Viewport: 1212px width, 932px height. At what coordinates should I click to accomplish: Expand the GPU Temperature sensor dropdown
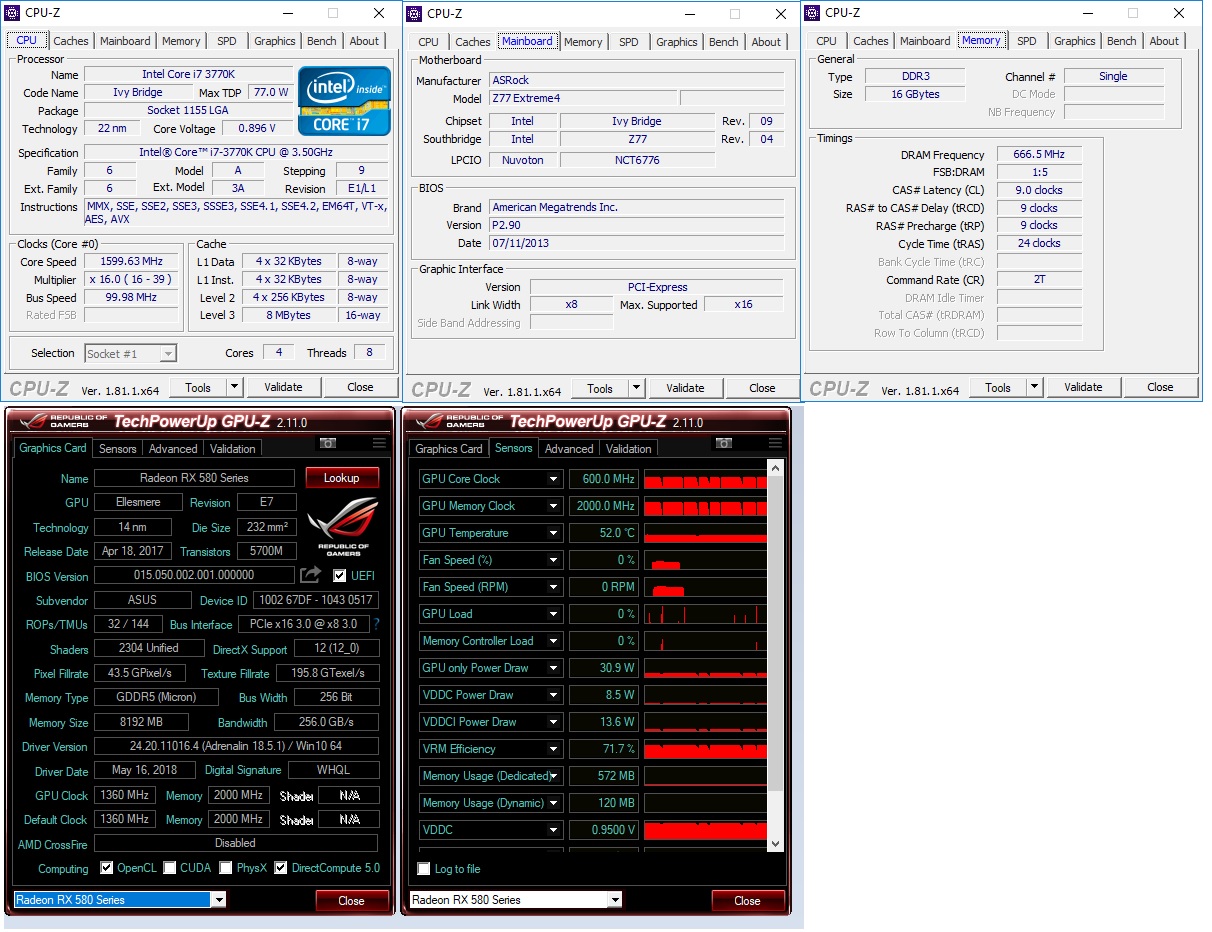point(553,533)
